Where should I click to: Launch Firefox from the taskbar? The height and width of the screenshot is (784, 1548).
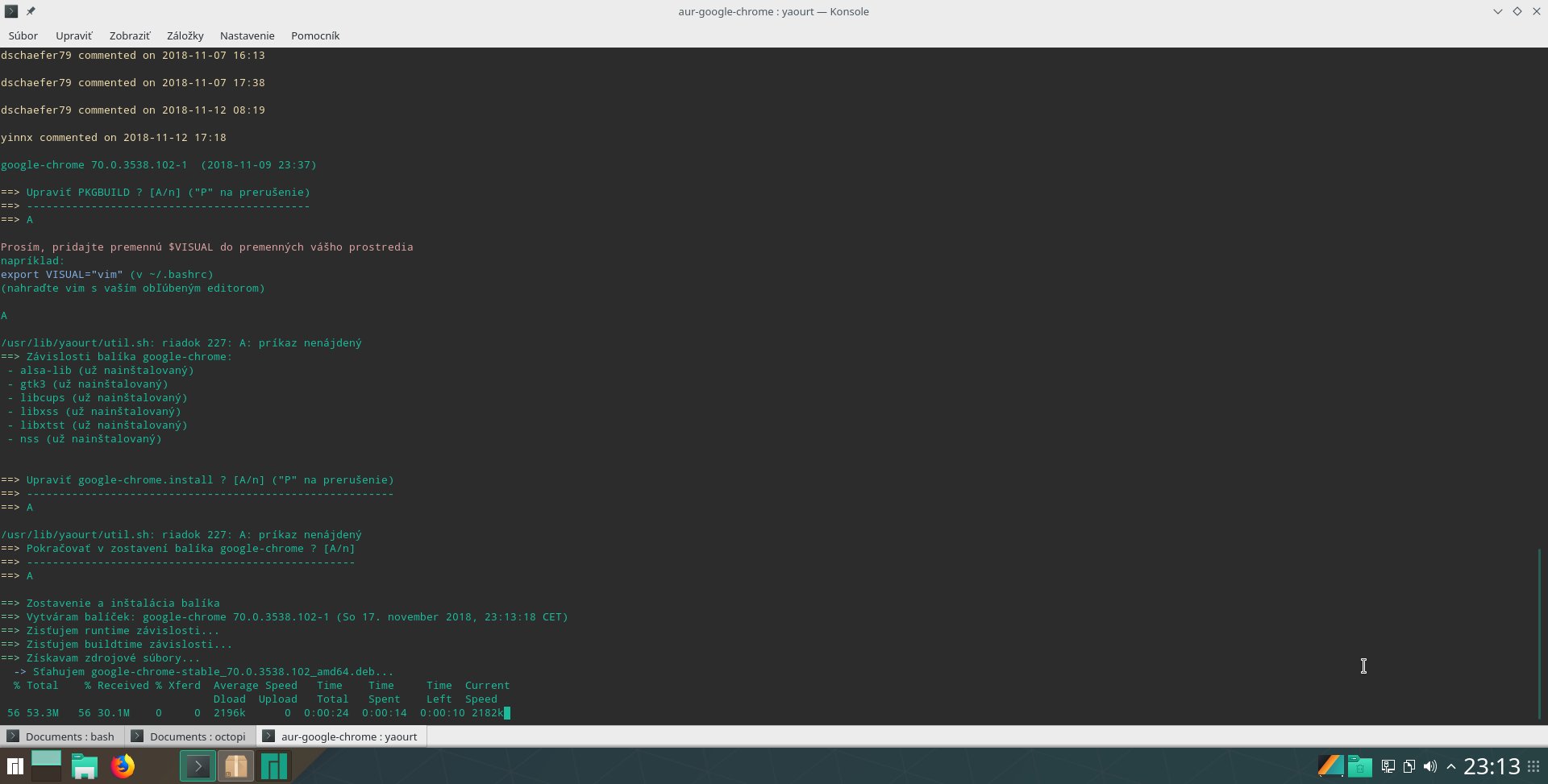coord(123,766)
